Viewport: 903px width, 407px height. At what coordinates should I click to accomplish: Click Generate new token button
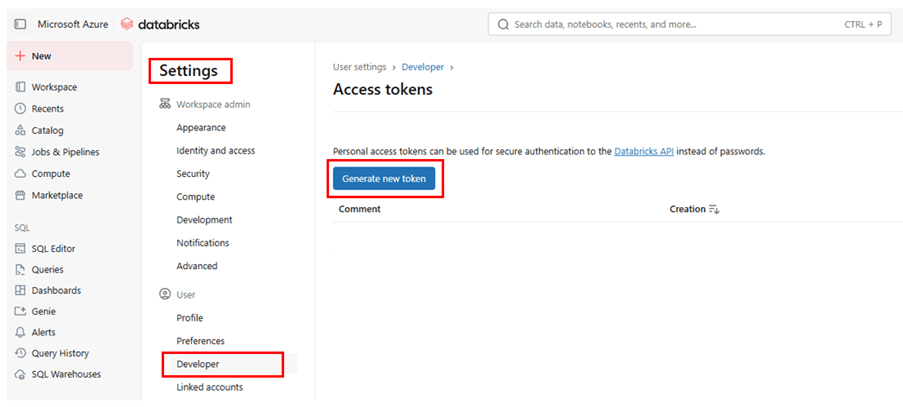[384, 179]
